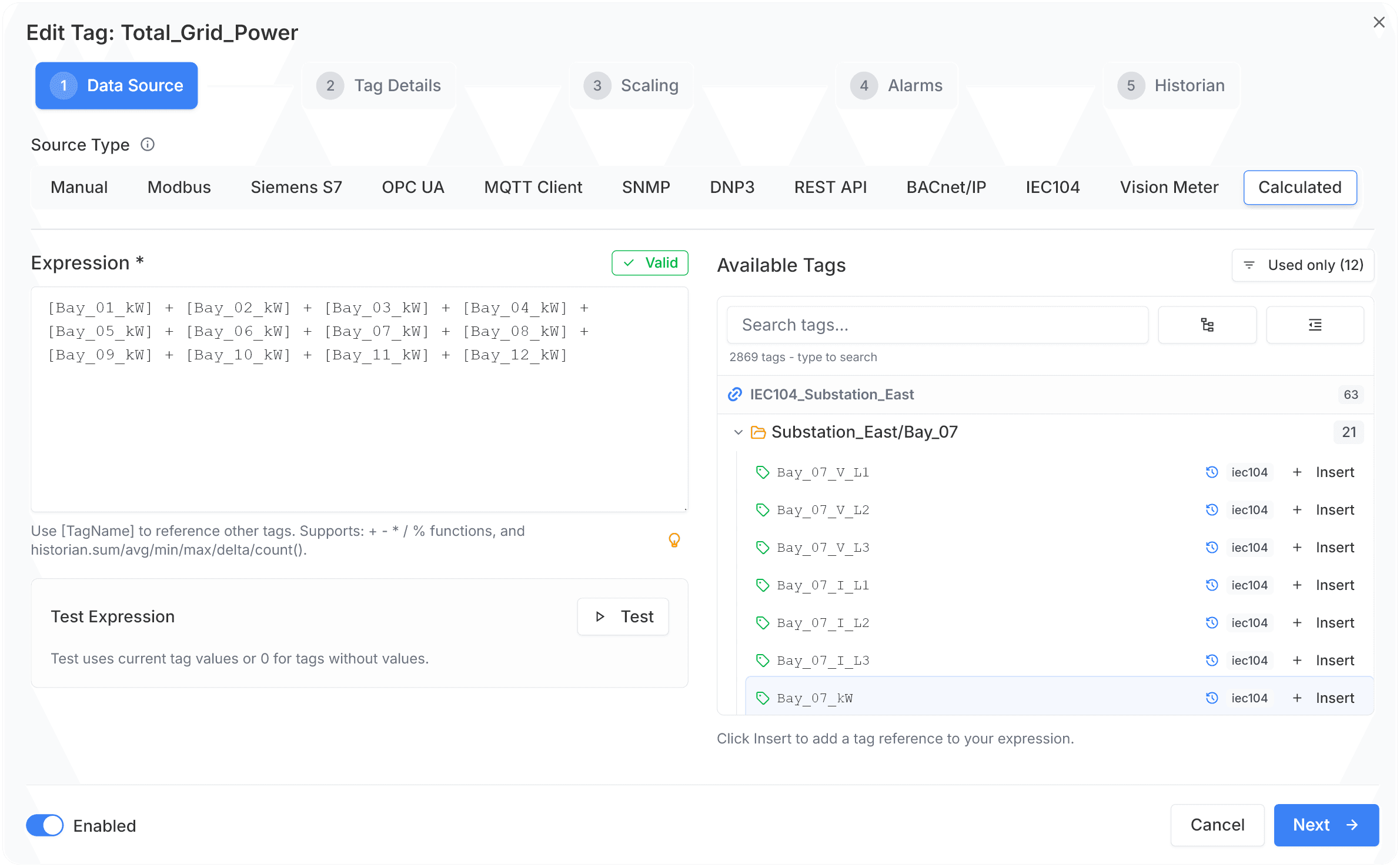Screen dimensions: 1400x867
Task: Select Calculated source type
Action: point(1300,188)
